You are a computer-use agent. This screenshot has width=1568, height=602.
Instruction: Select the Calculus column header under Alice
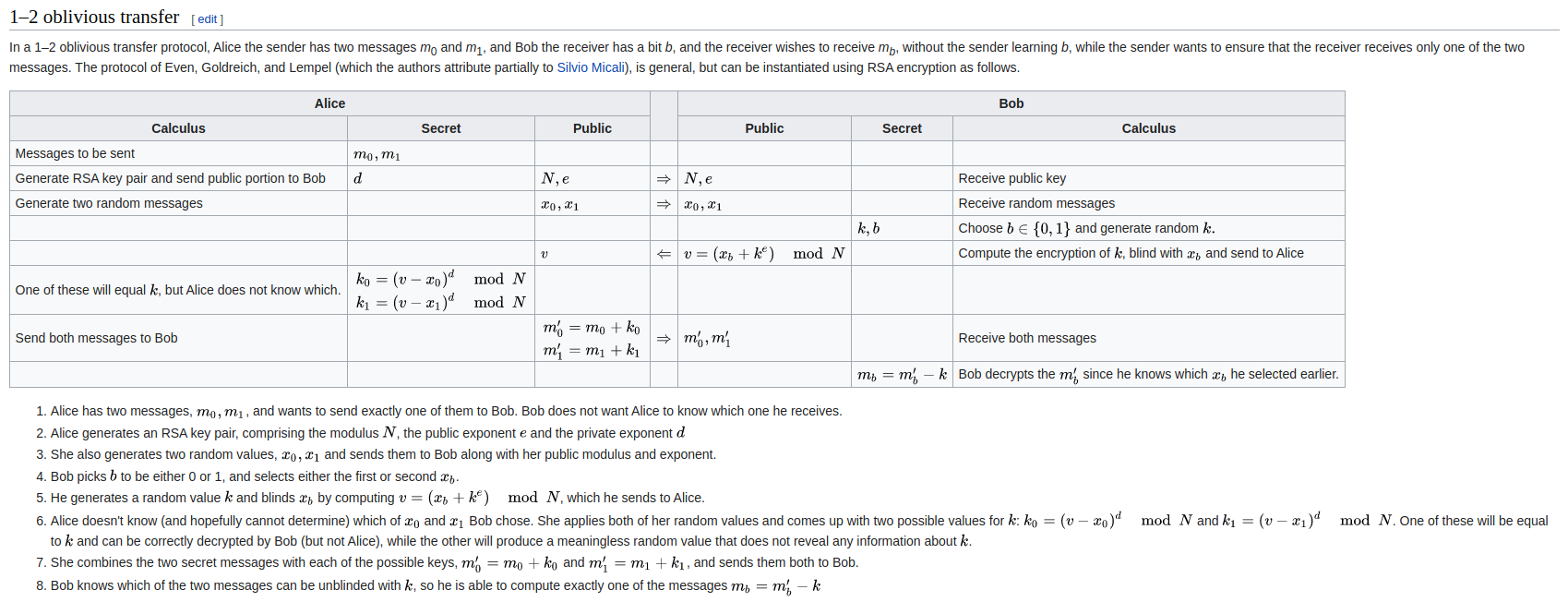click(178, 128)
